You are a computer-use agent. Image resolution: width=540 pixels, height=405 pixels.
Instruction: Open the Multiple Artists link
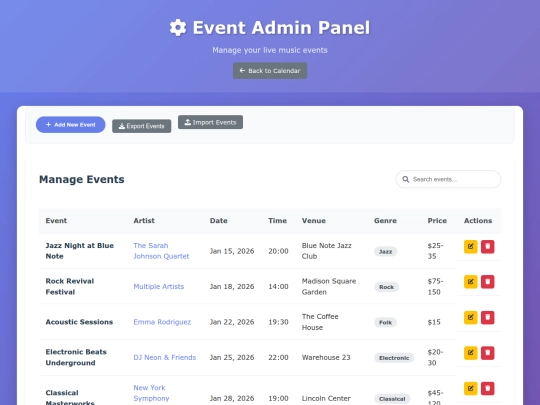(159, 287)
